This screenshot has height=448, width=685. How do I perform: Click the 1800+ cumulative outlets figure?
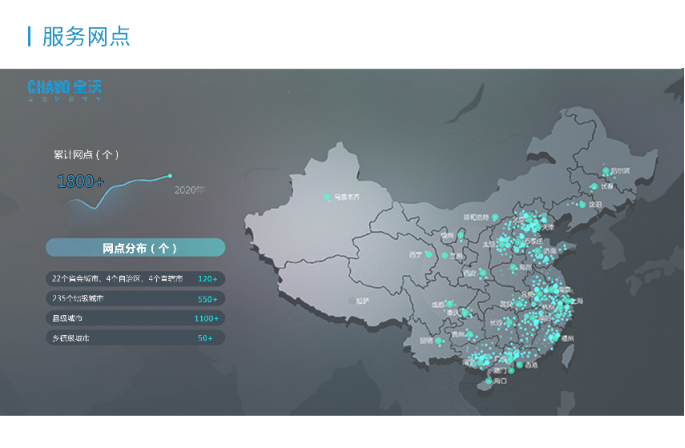[x=80, y=181]
